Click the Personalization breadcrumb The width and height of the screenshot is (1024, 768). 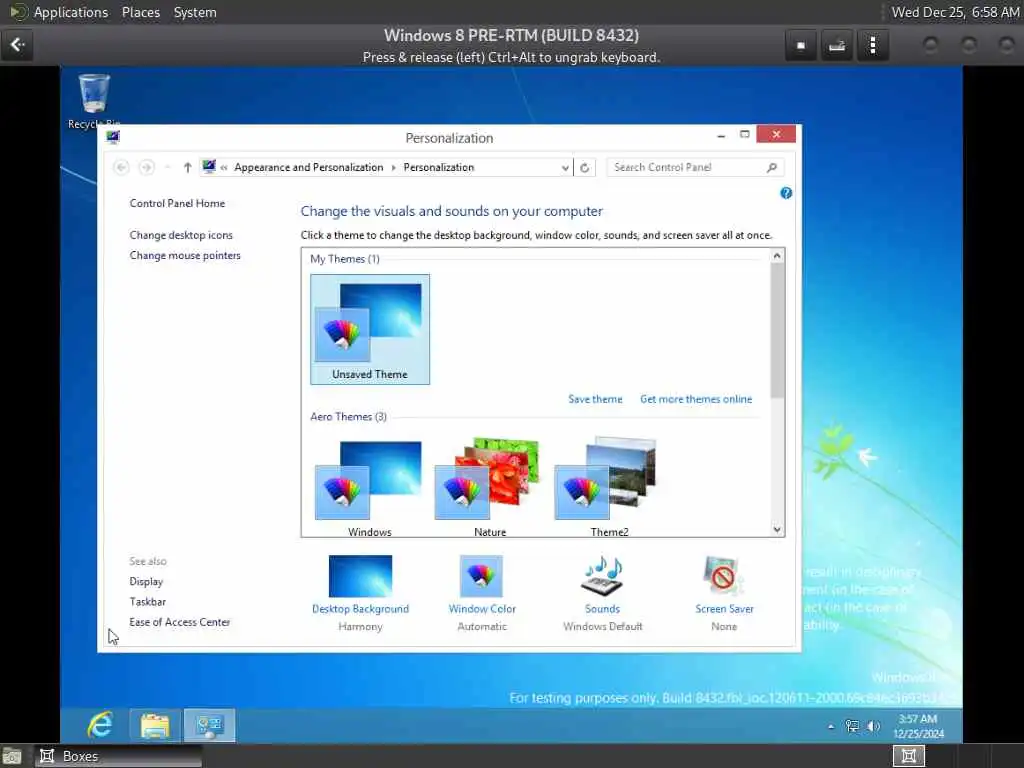pos(438,167)
